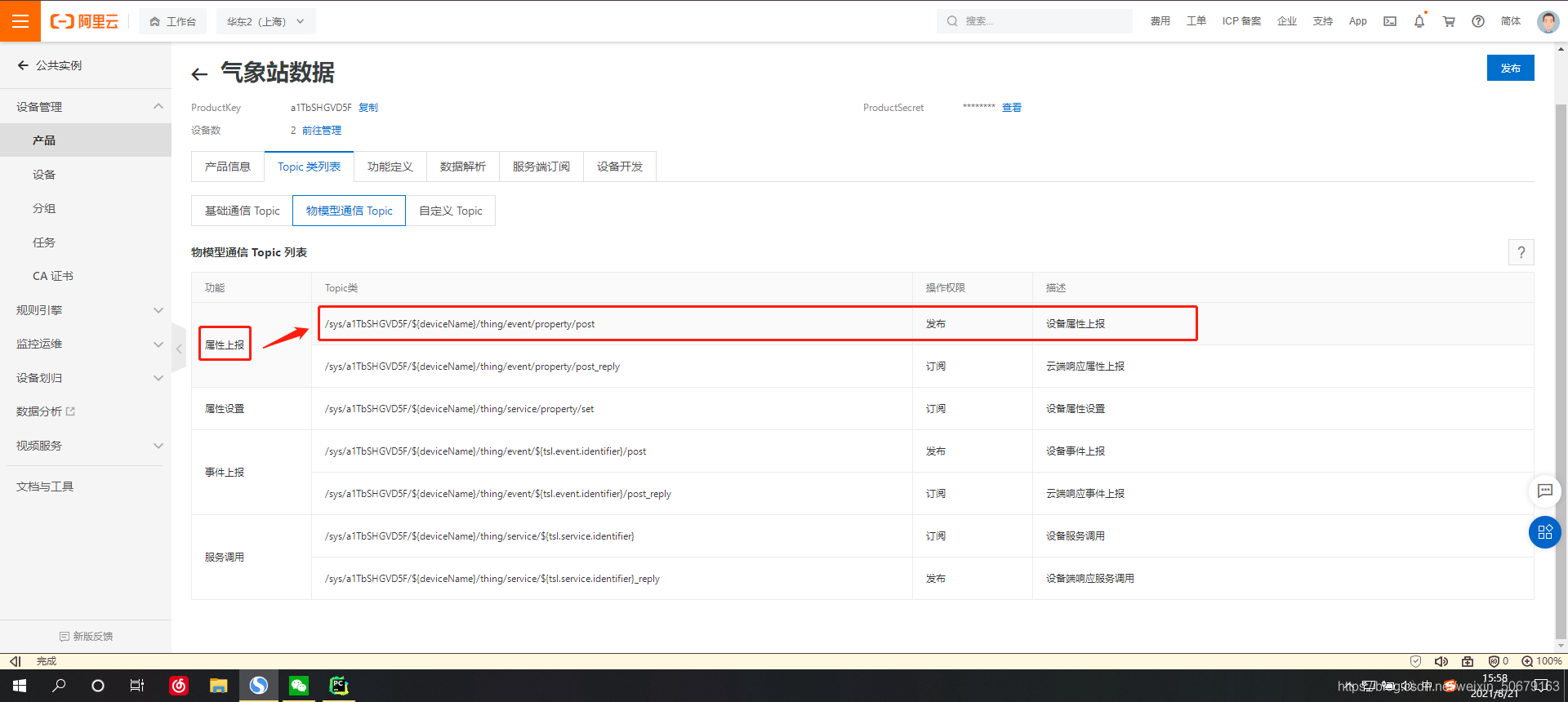This screenshot has width=1568, height=702.
Task: Open the orange hamburger main menu
Action: (20, 21)
